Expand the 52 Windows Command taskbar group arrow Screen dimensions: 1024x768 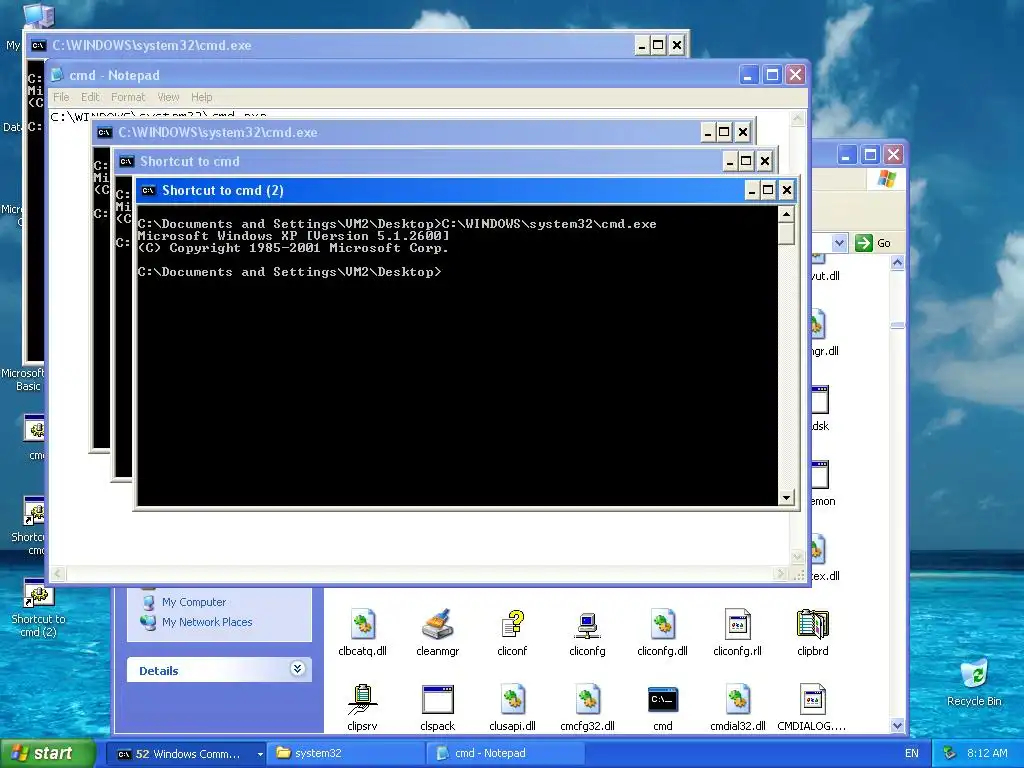click(259, 754)
